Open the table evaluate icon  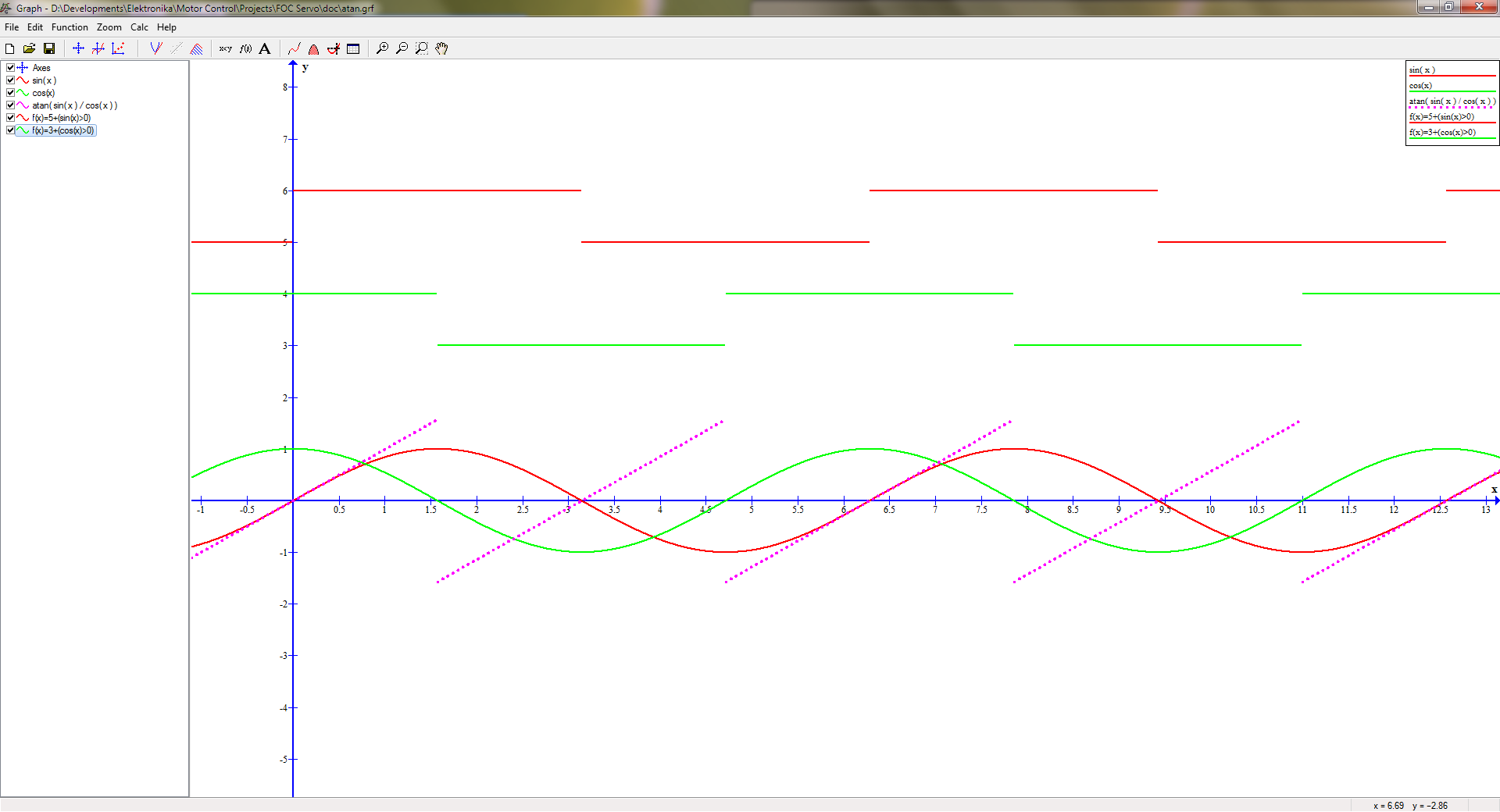(x=353, y=48)
